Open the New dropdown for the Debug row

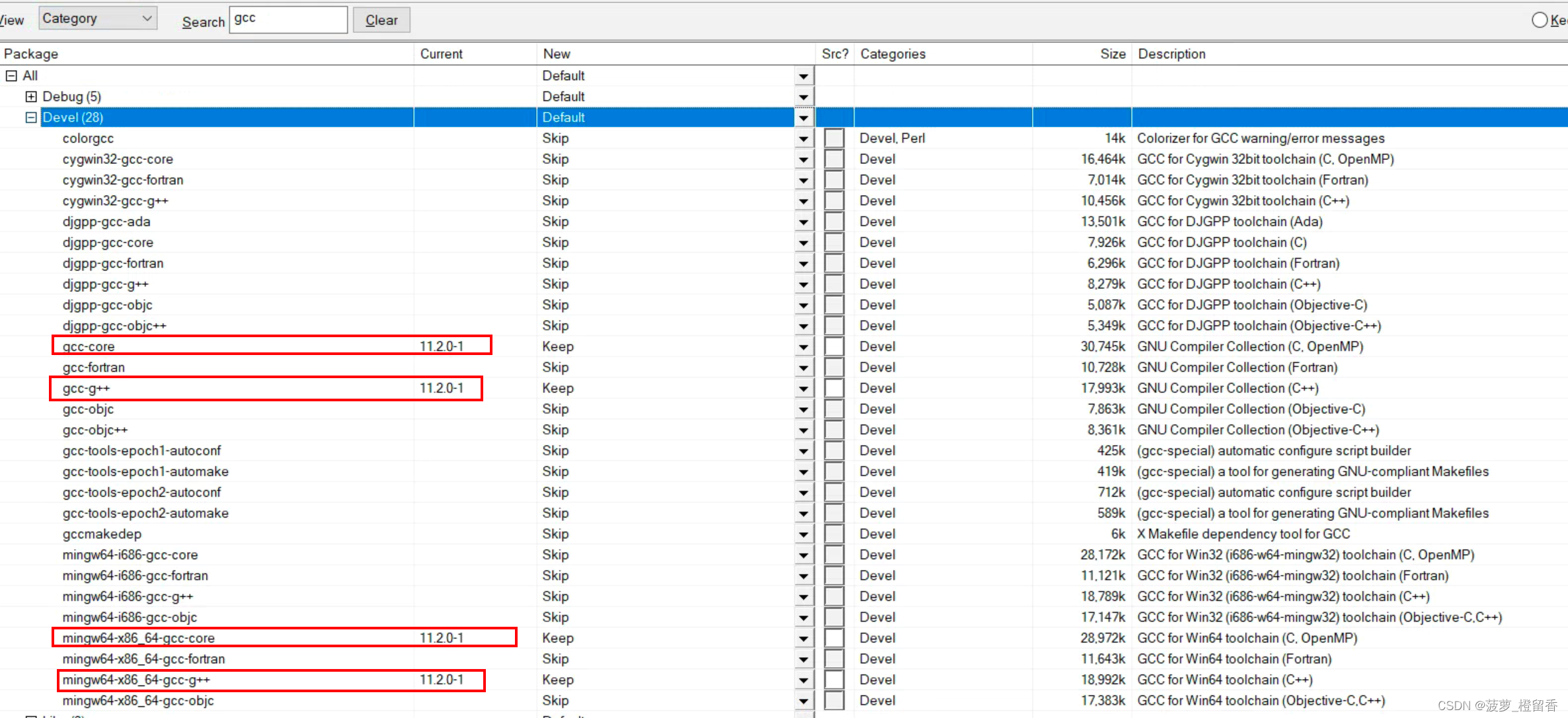coord(803,97)
